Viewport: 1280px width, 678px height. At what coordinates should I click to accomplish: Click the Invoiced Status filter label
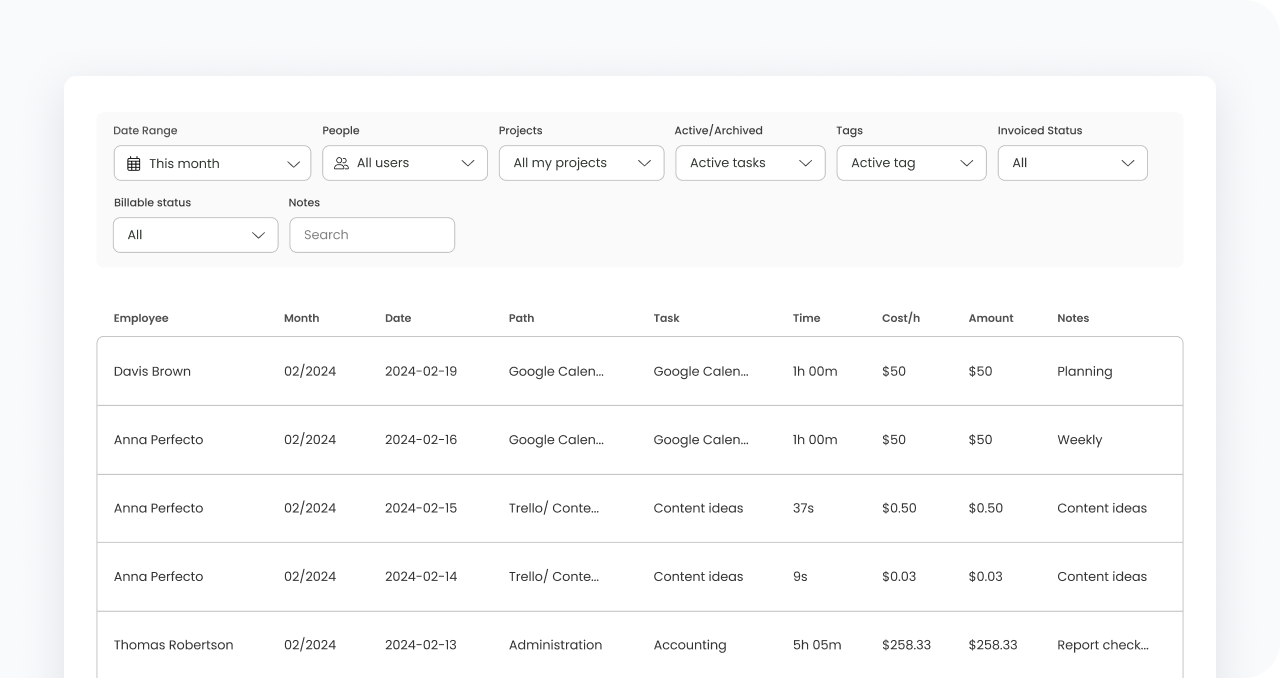1040,131
